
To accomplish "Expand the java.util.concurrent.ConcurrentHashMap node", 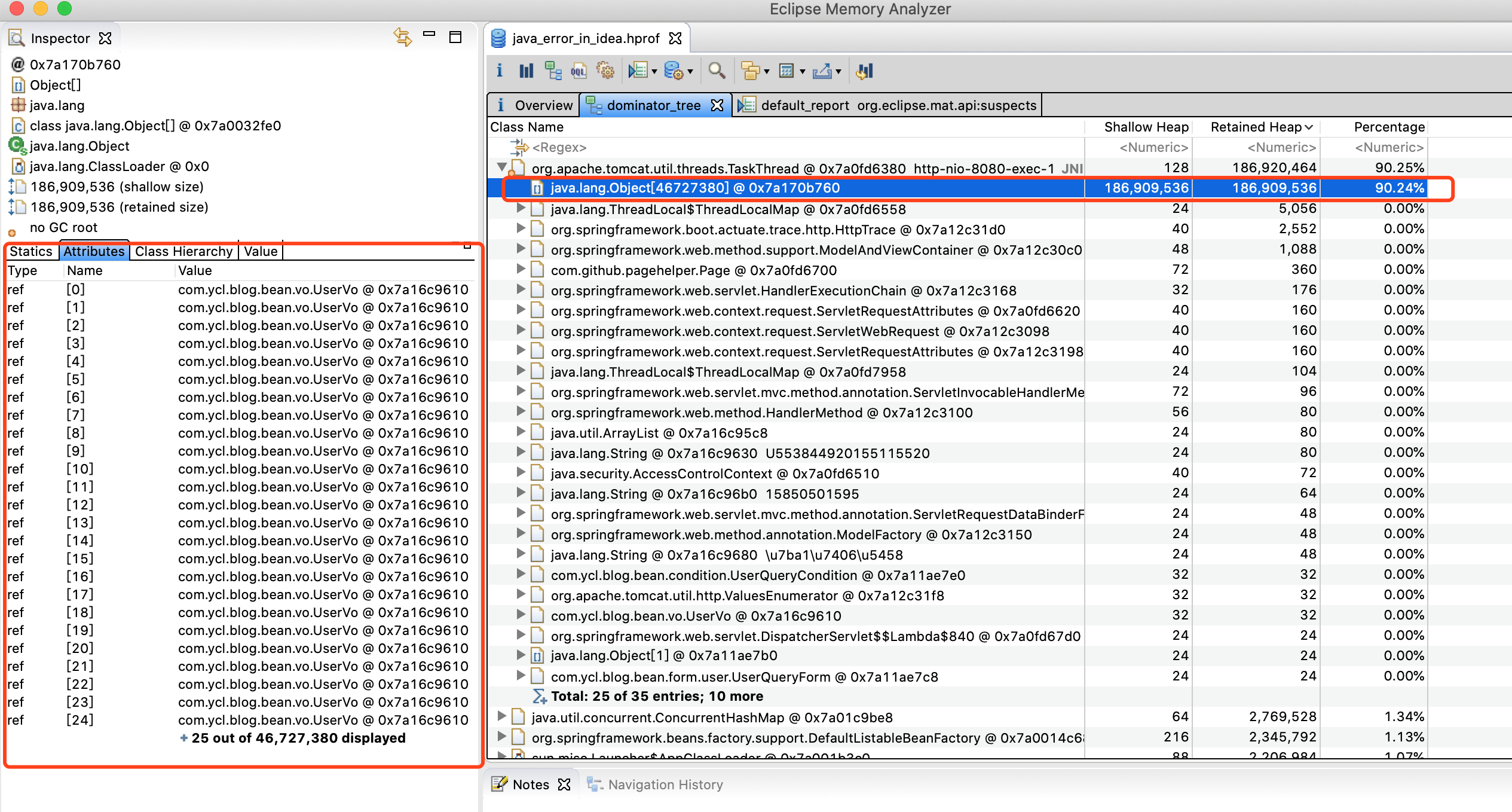I will [x=502, y=716].
